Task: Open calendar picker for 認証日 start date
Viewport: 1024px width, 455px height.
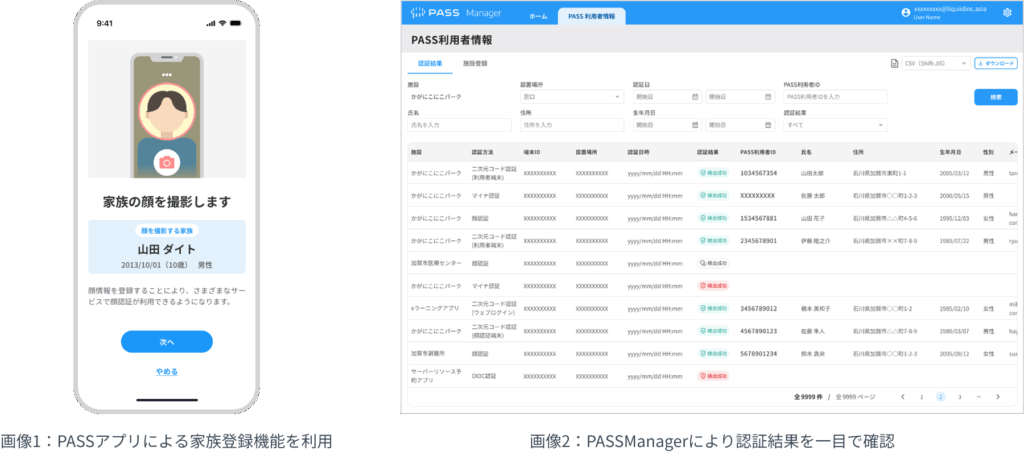Action: pyautogui.click(x=695, y=97)
